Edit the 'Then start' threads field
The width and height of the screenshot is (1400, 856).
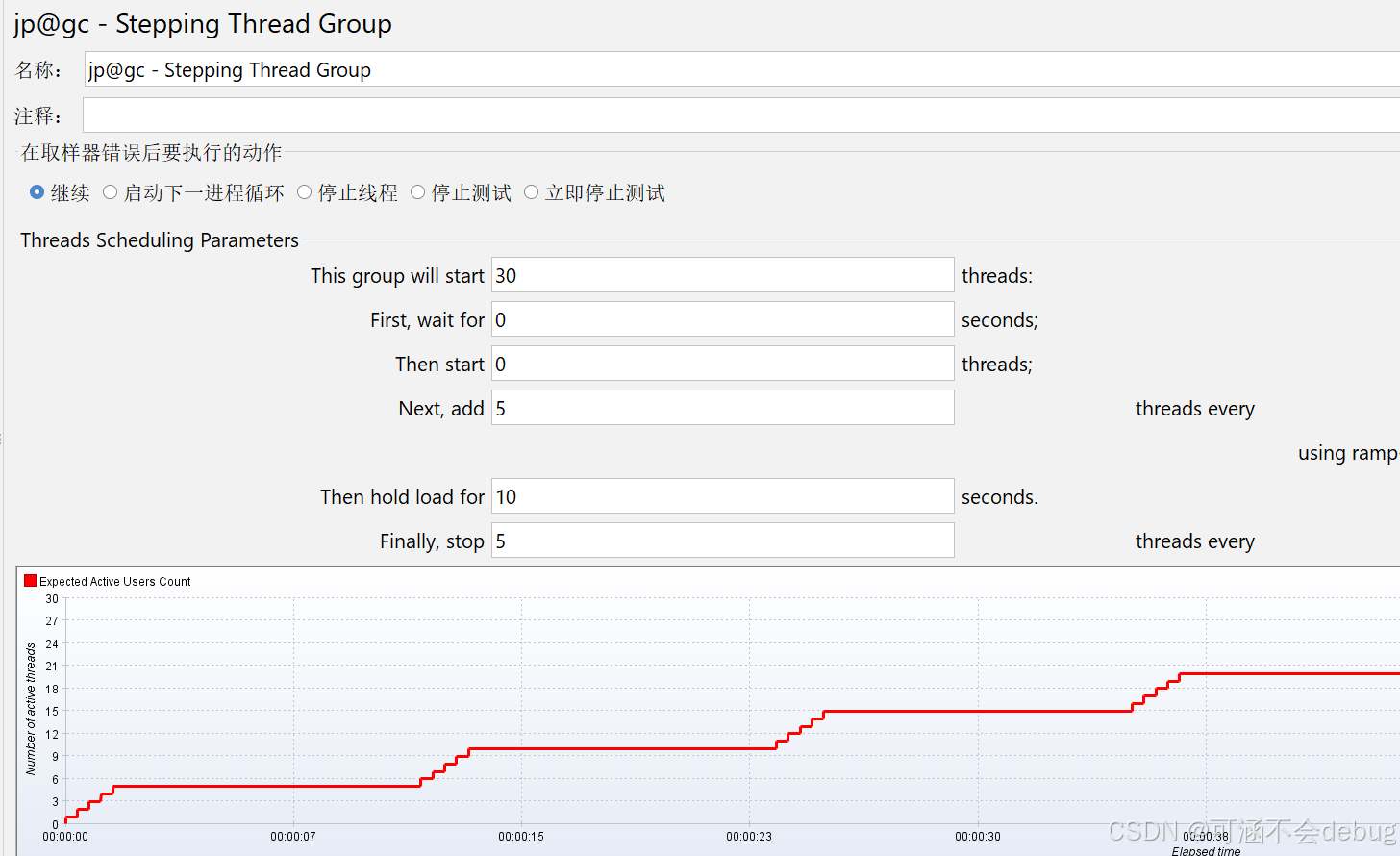click(x=722, y=364)
